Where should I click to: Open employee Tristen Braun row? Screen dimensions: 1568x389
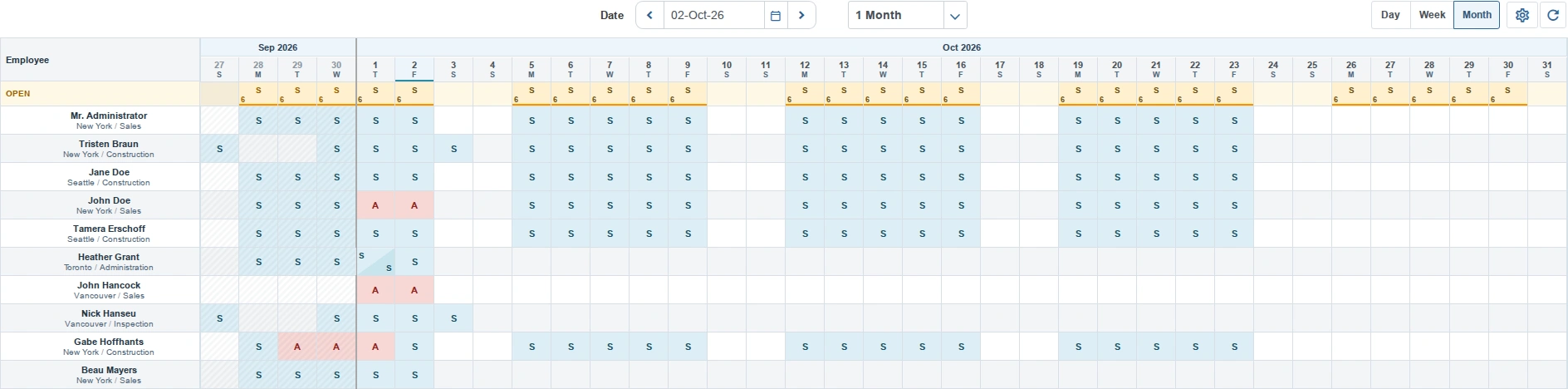100,149
